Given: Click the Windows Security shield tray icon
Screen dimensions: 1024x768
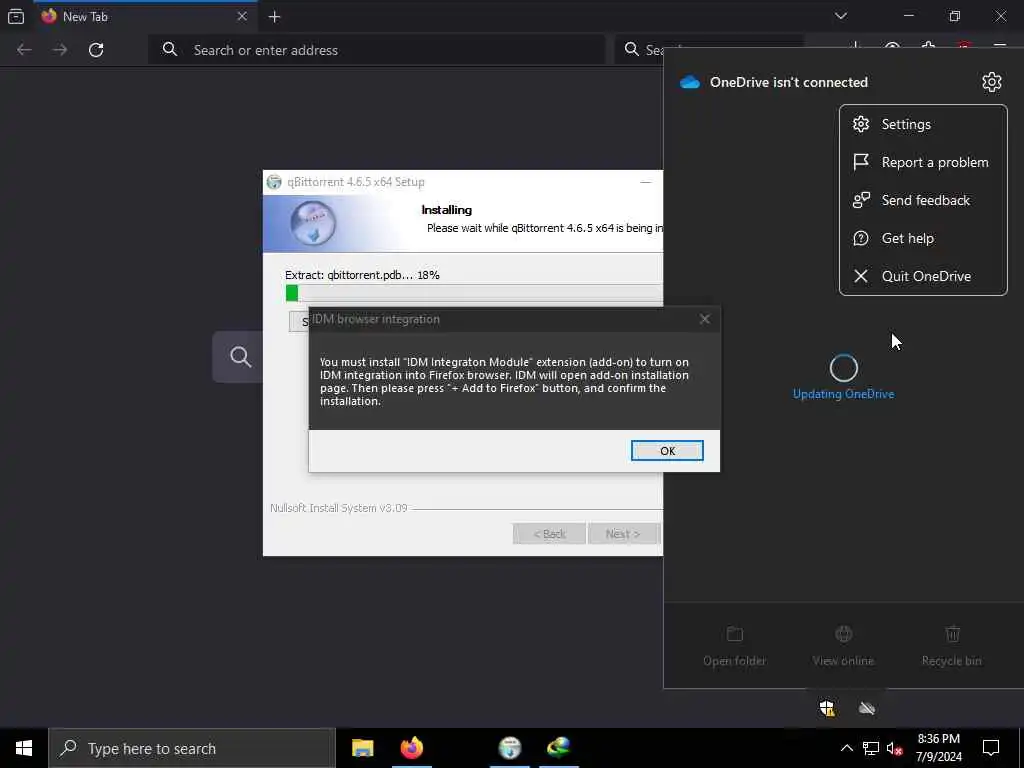Looking at the screenshot, I should (827, 708).
